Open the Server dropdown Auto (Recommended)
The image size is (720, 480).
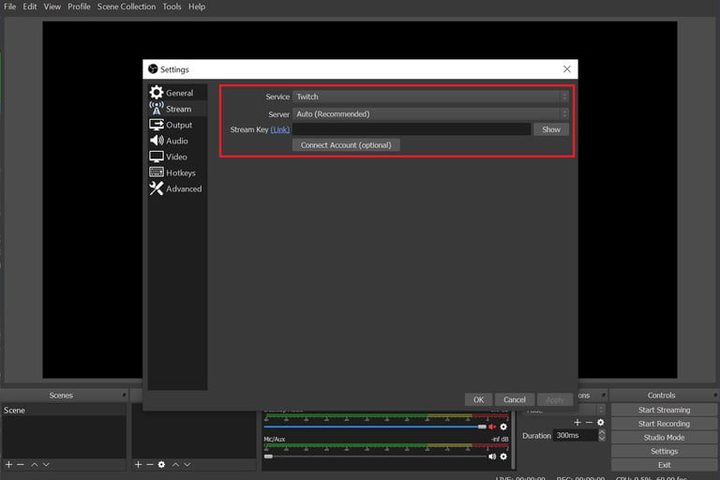[430, 114]
